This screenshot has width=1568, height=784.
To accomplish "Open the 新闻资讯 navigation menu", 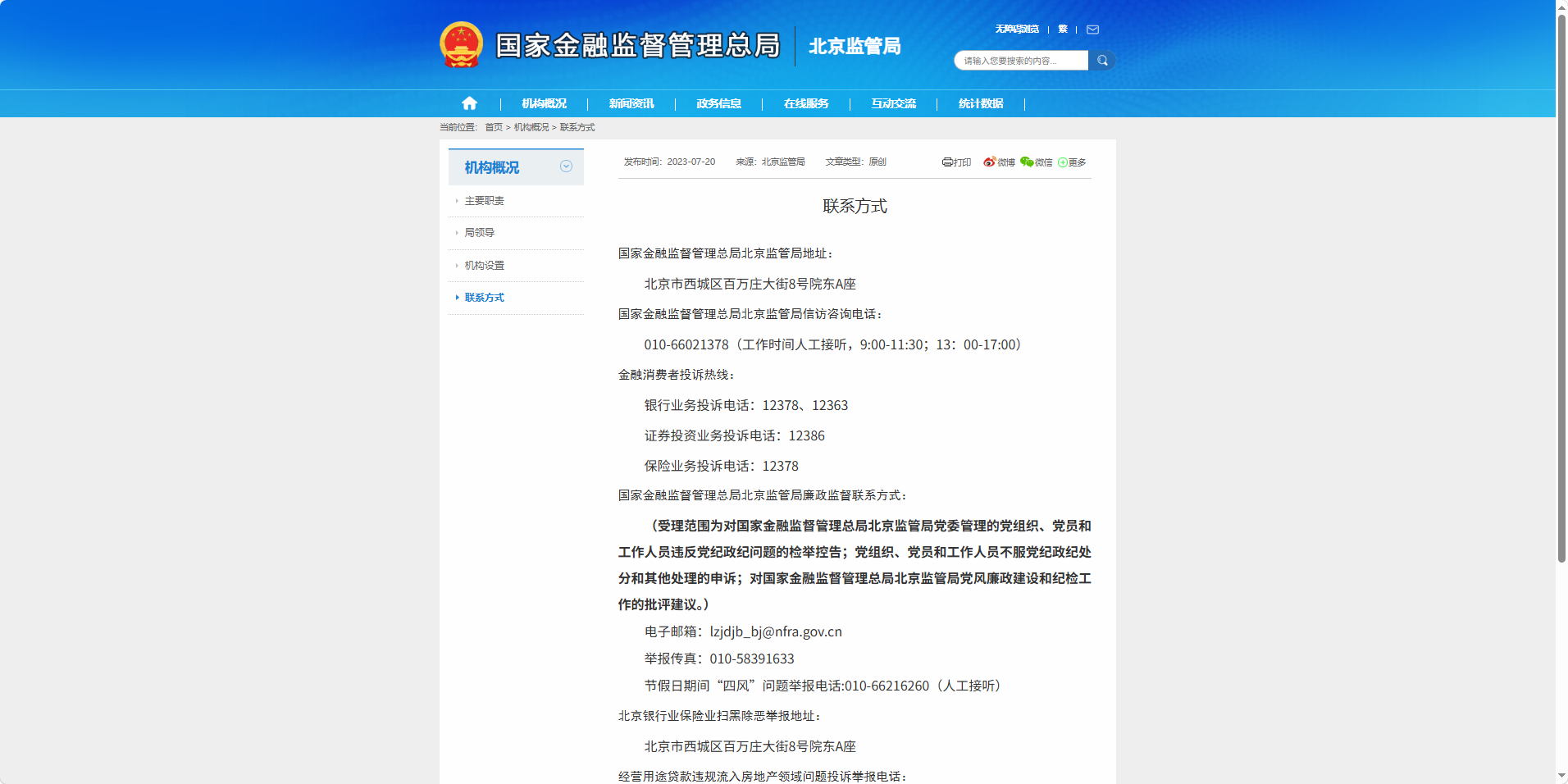I will [631, 103].
